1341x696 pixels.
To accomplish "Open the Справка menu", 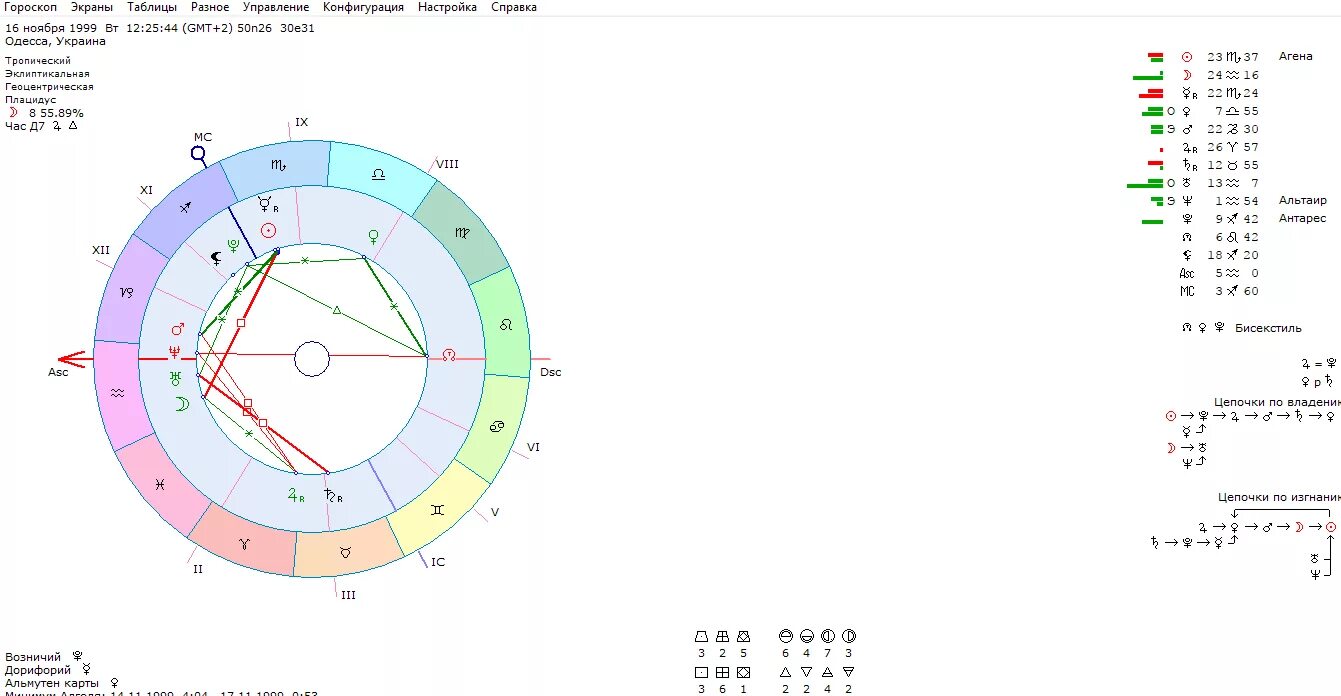I will (x=514, y=7).
